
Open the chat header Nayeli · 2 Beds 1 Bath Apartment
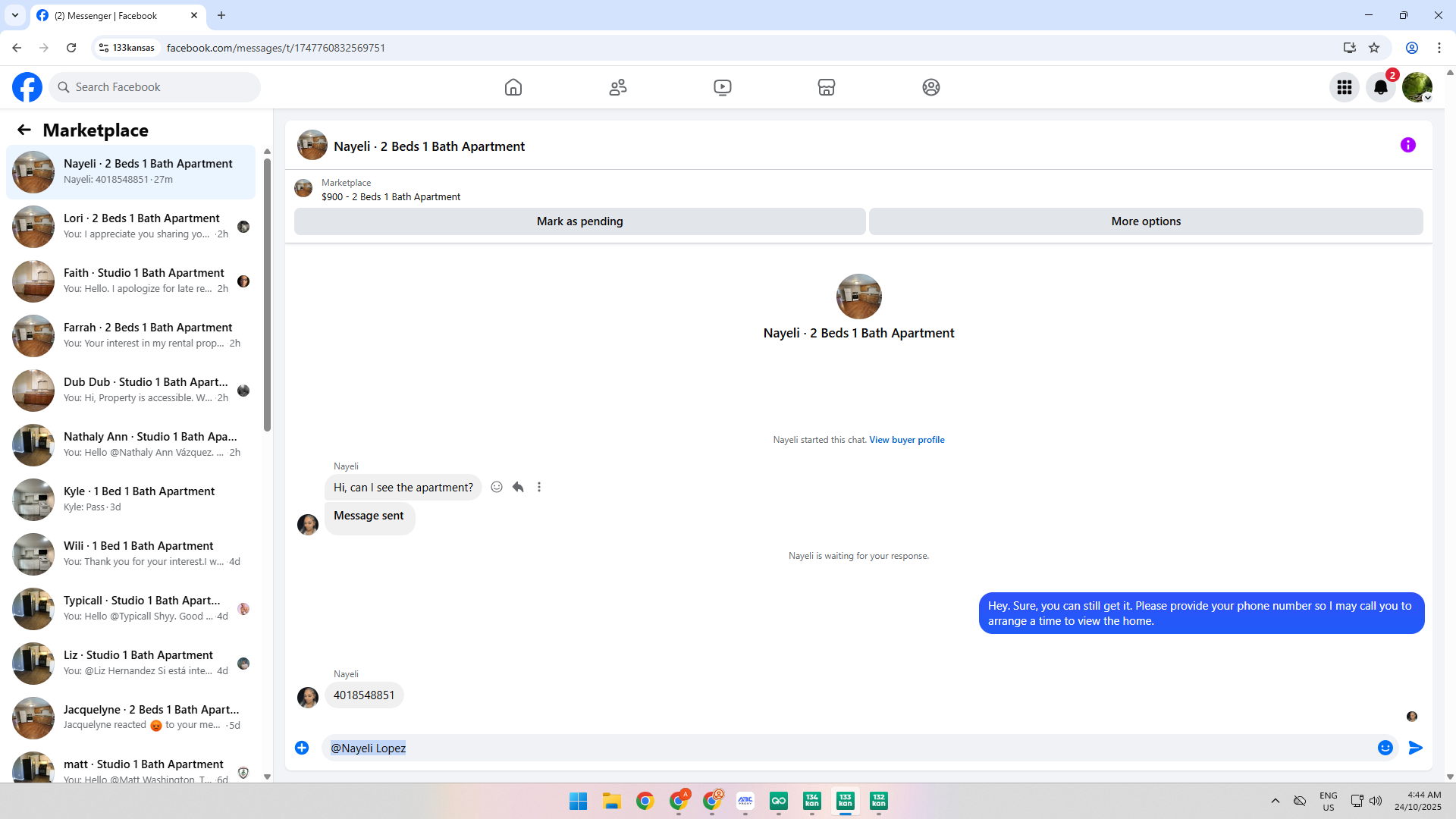pos(429,146)
